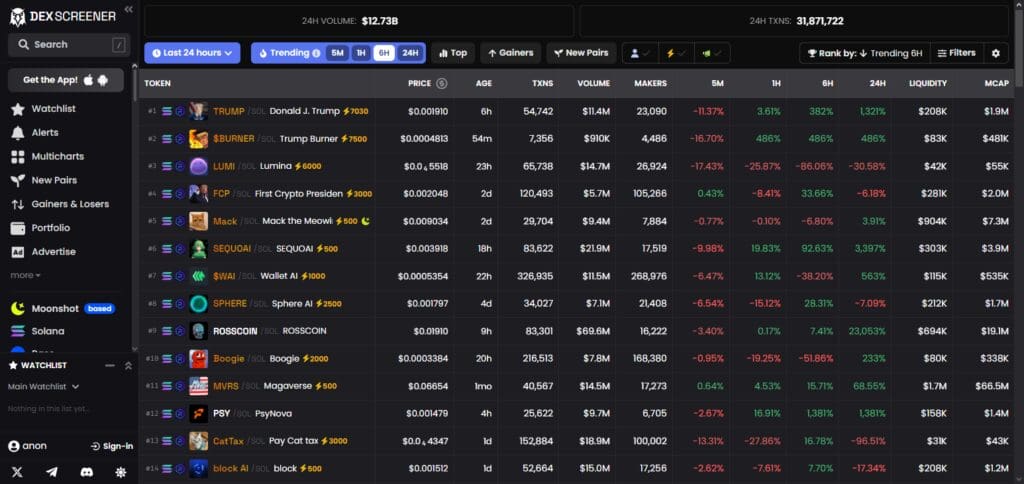Focus the Search input field
Viewport: 1024px width, 484px height.
[69, 45]
